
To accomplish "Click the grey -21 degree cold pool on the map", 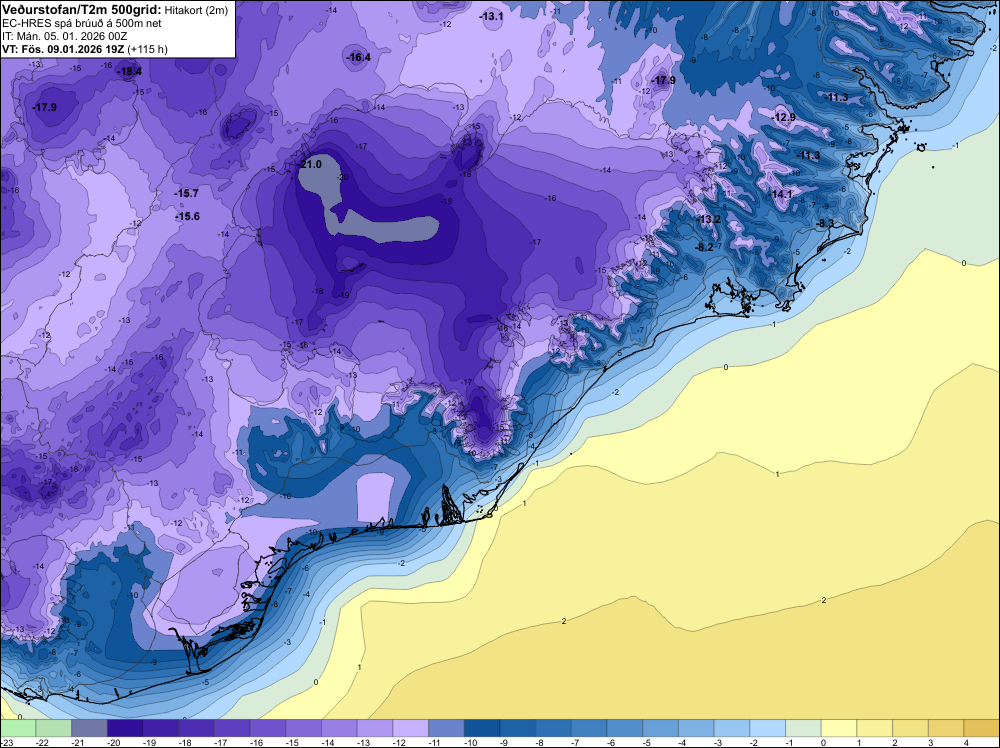I will pyautogui.click(x=383, y=228).
